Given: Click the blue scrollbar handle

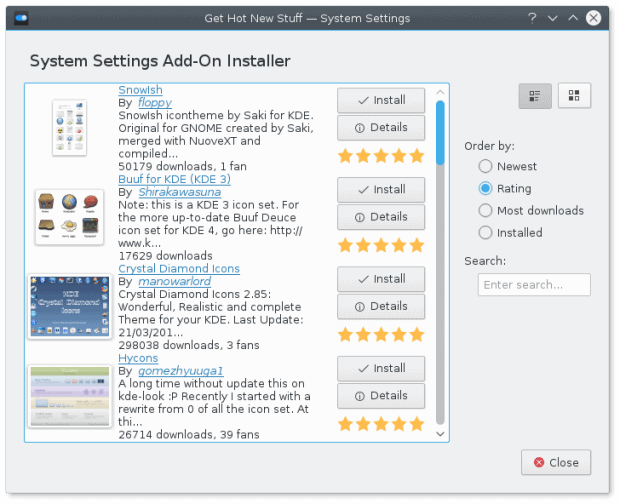Looking at the screenshot, I should (440, 132).
